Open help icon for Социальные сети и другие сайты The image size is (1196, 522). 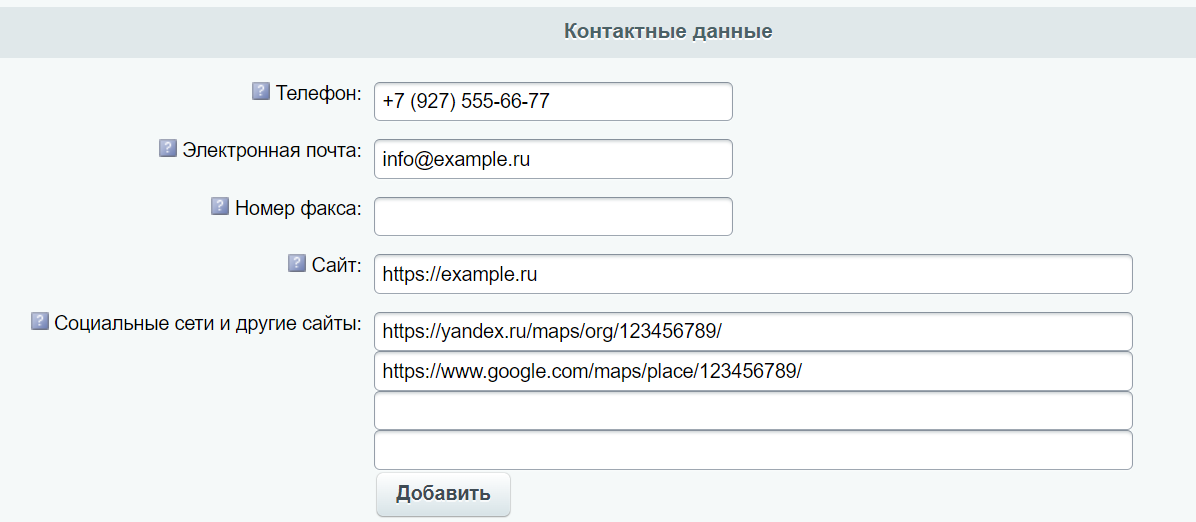tap(40, 321)
